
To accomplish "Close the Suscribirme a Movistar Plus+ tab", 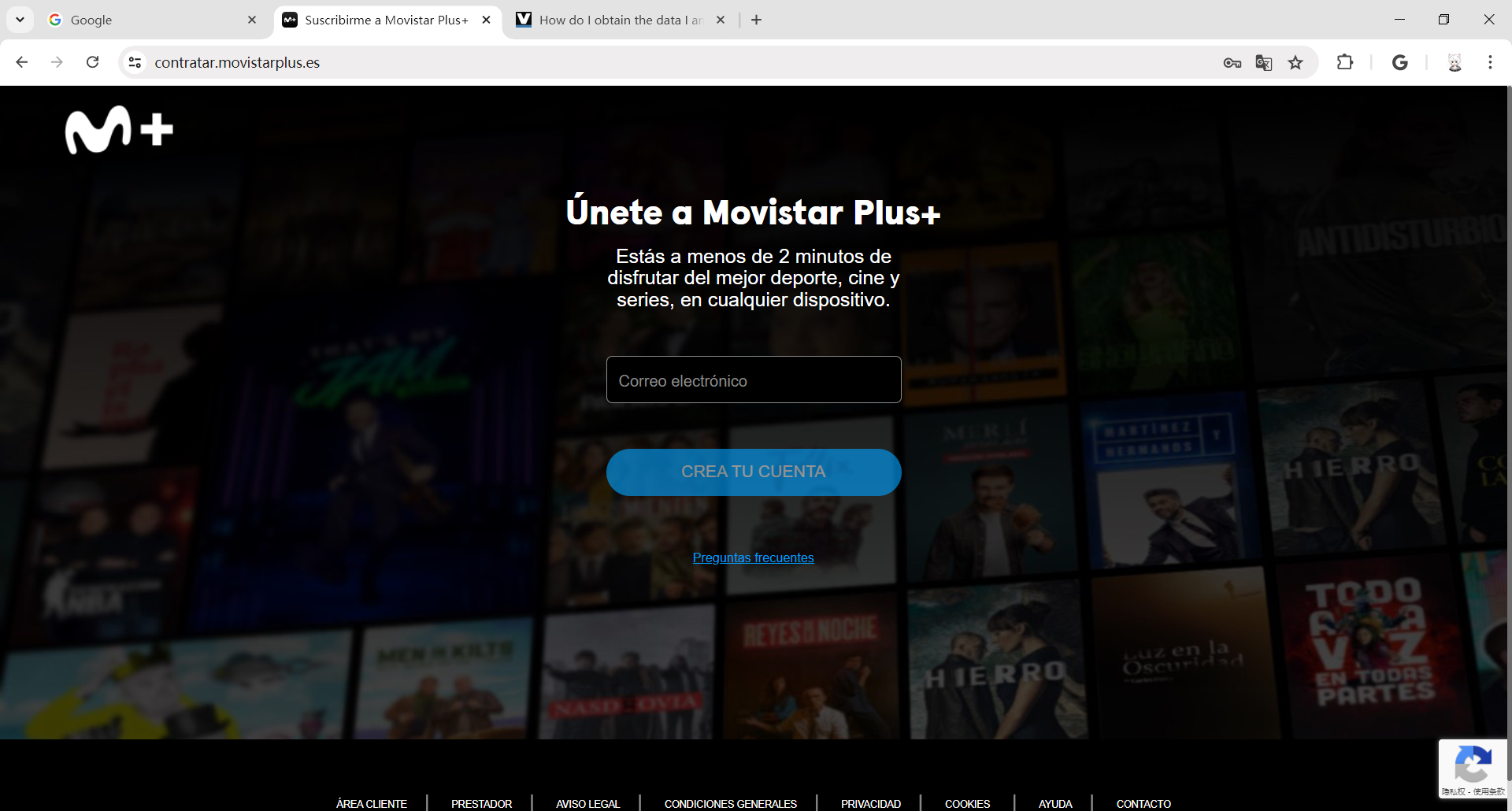I will [x=487, y=20].
